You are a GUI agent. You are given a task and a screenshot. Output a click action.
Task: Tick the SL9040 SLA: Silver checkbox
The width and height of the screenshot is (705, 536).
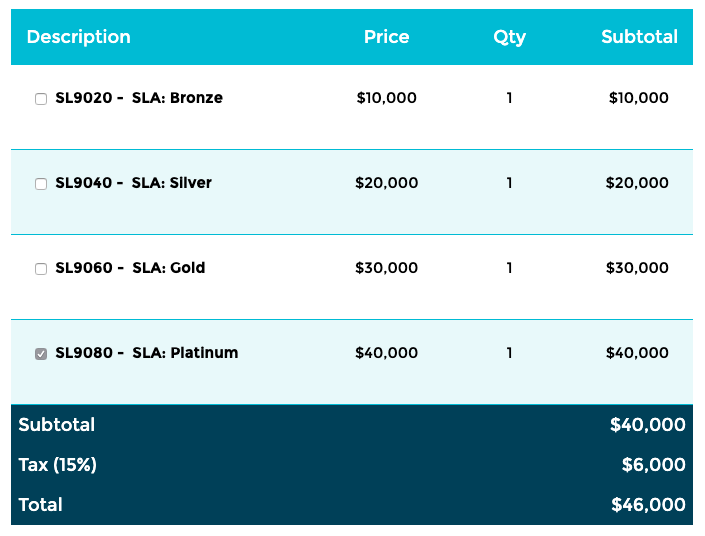click(41, 184)
